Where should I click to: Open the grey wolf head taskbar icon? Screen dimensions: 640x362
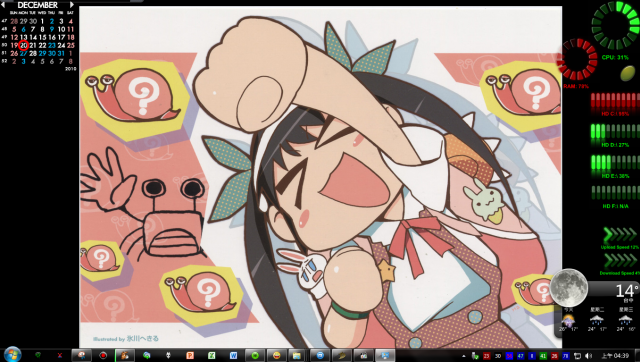tap(168, 355)
